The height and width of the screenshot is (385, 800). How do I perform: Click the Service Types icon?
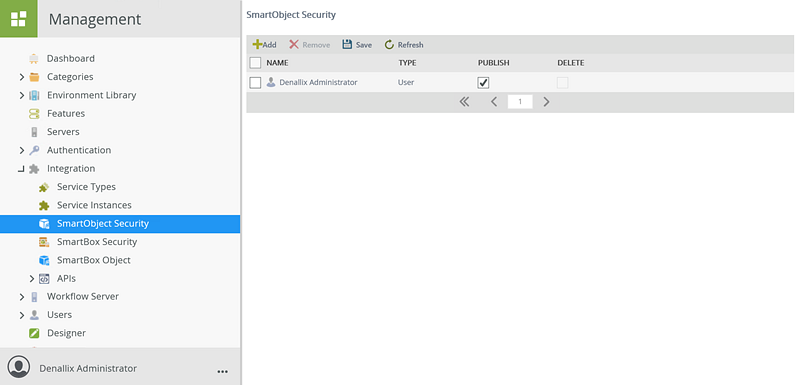click(44, 187)
